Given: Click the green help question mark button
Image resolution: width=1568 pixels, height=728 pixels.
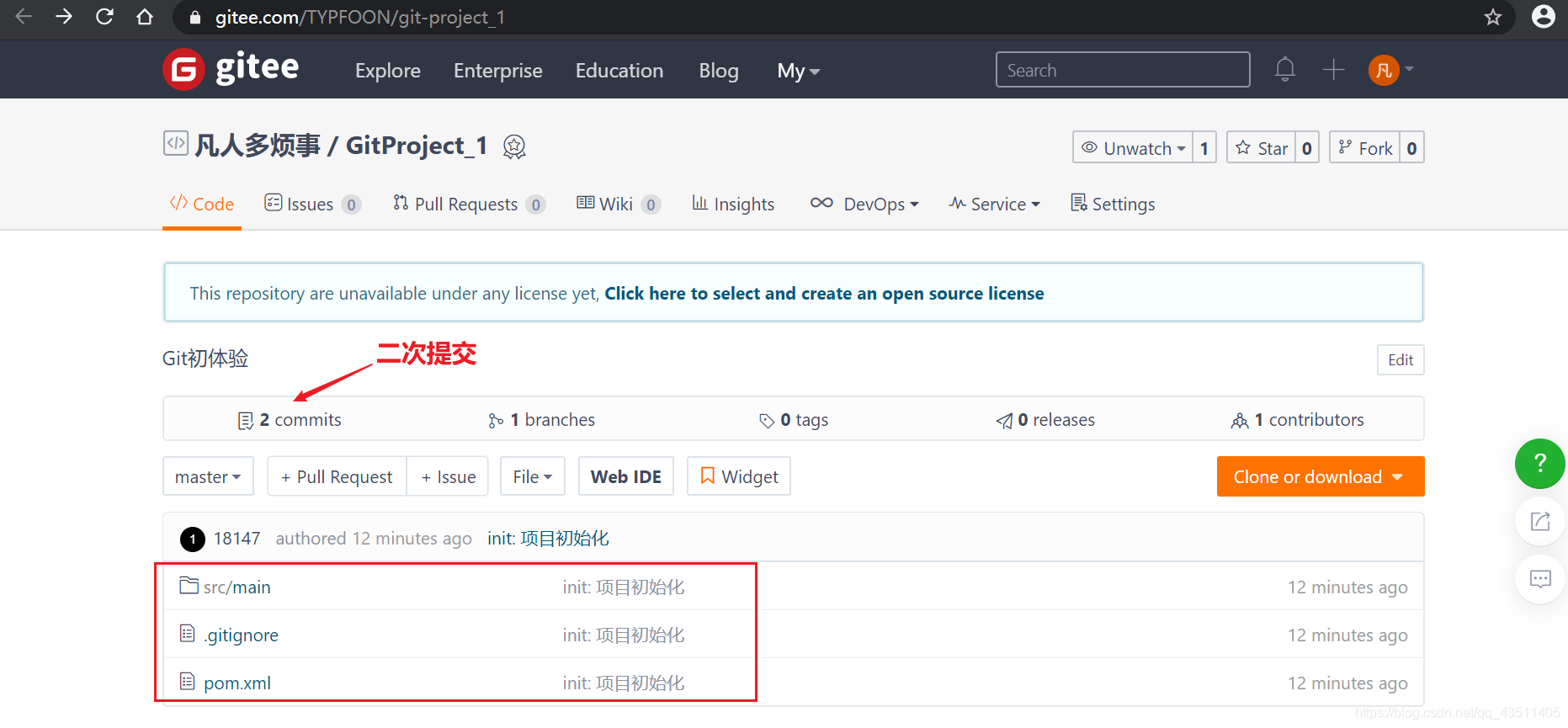Looking at the screenshot, I should pyautogui.click(x=1539, y=463).
